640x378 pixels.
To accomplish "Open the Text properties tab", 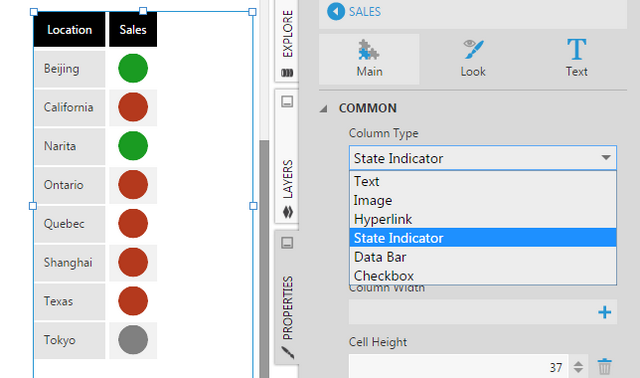I will coord(576,59).
